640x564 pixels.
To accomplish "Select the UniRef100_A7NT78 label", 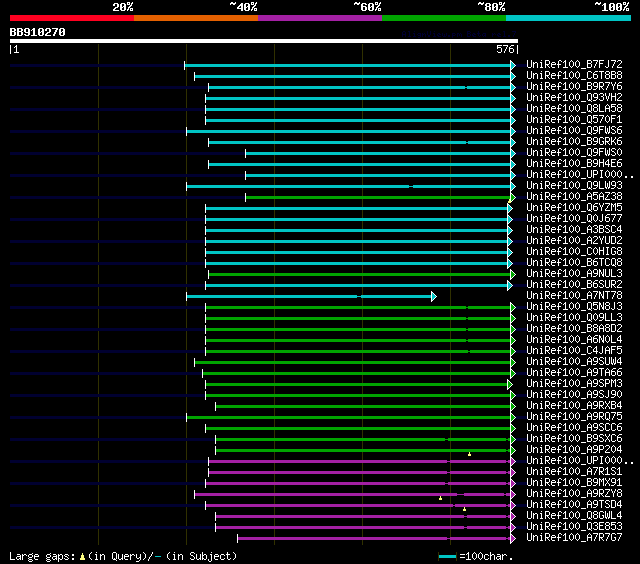I will (574, 296).
